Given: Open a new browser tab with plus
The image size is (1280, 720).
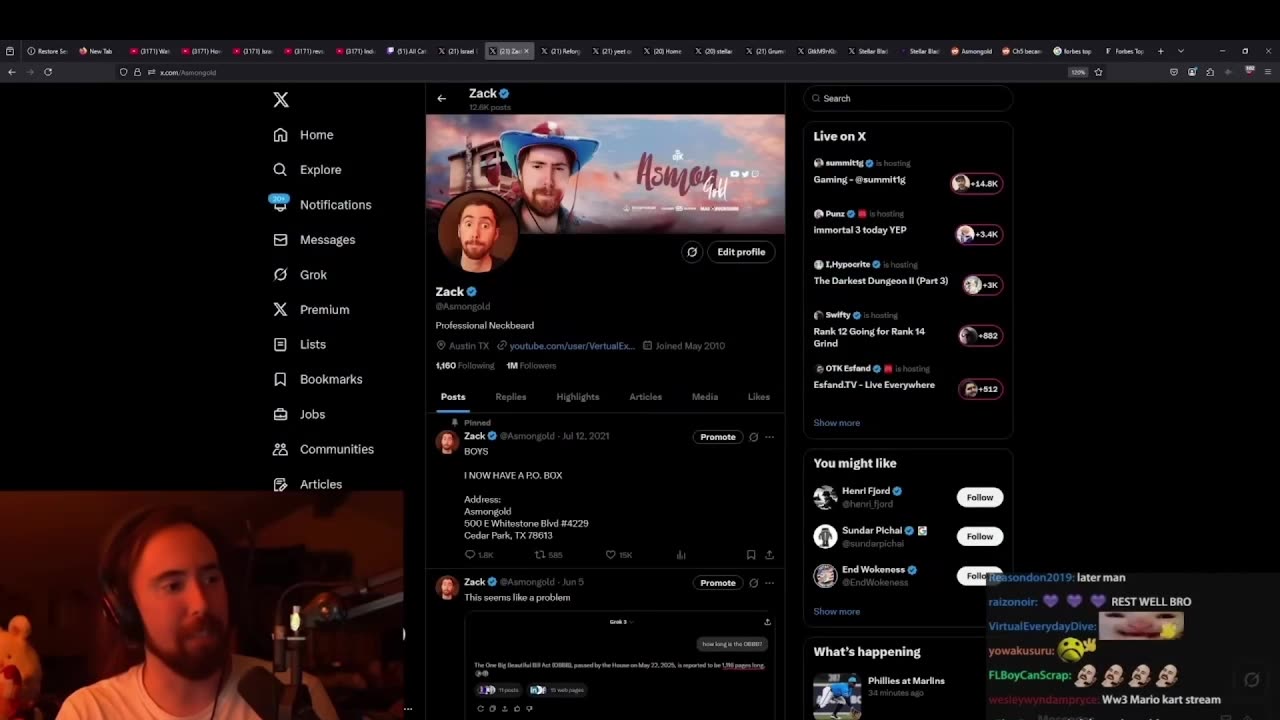Looking at the screenshot, I should point(1161,51).
